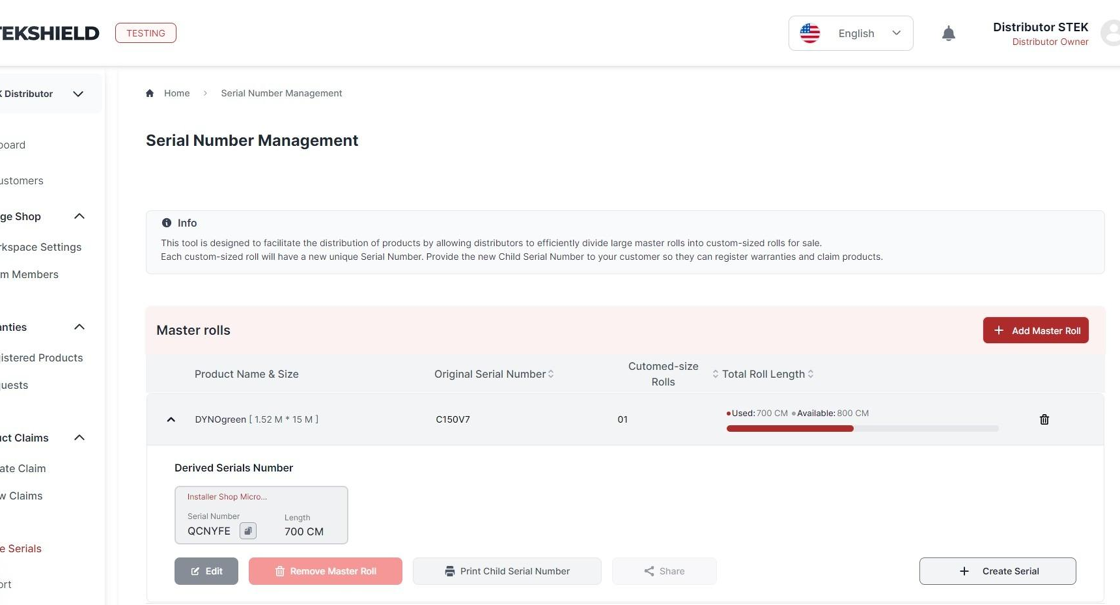Click Print Child Serial Number
Image resolution: width=1120 pixels, height=605 pixels.
pyautogui.click(x=507, y=571)
